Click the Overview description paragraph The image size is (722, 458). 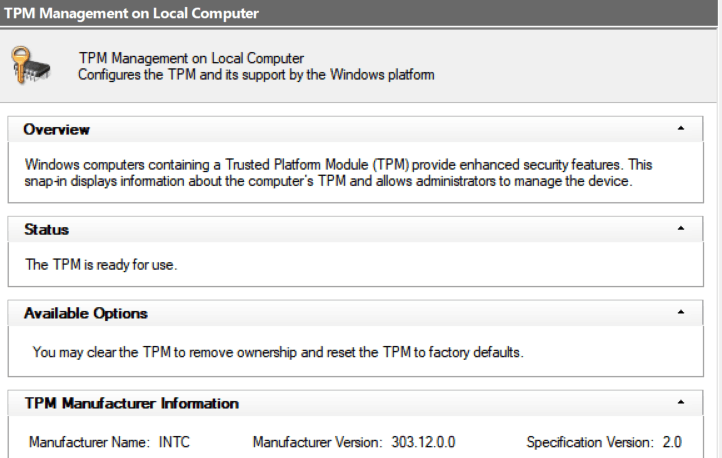338,173
